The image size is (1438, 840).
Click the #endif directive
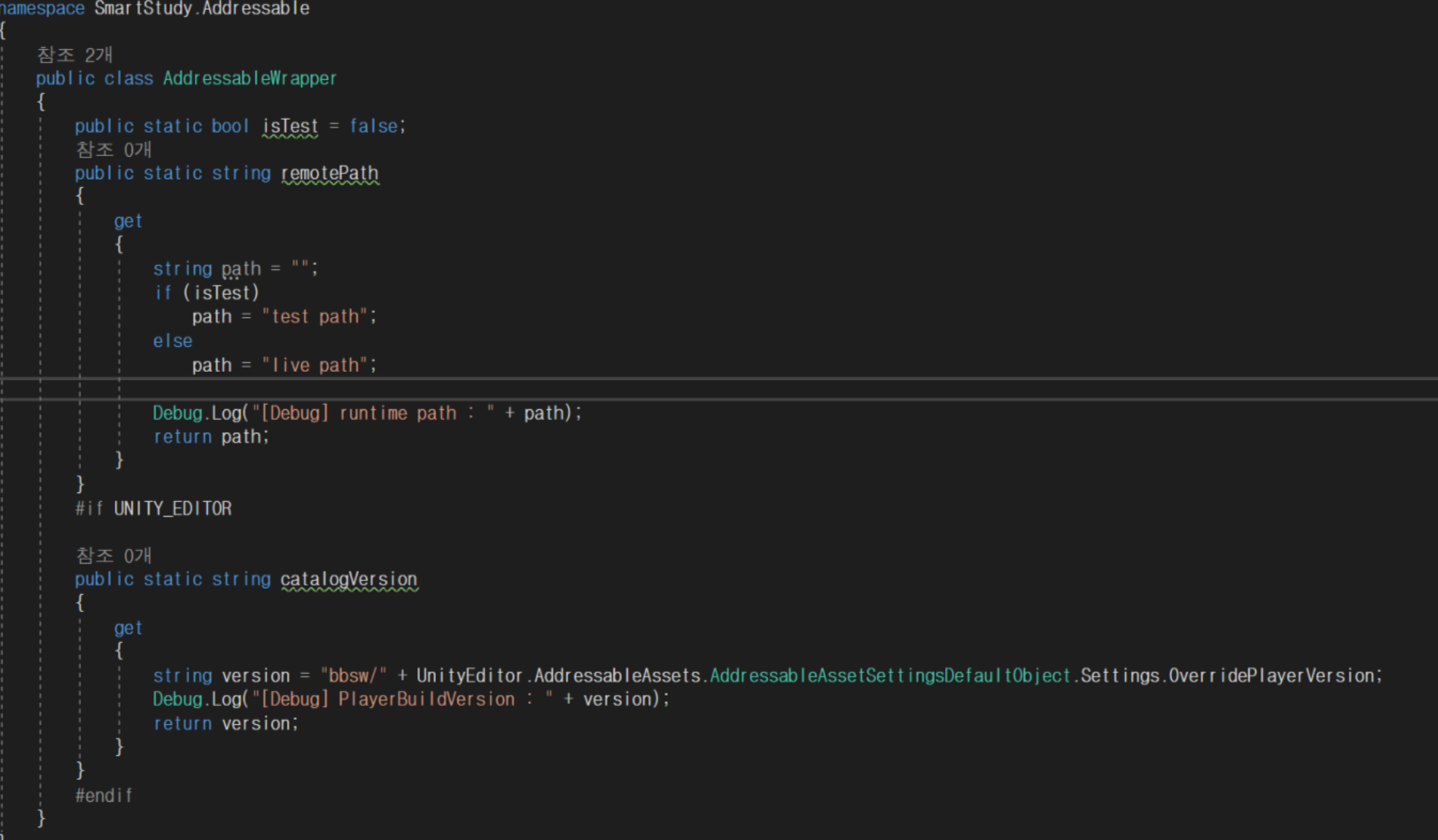103,796
